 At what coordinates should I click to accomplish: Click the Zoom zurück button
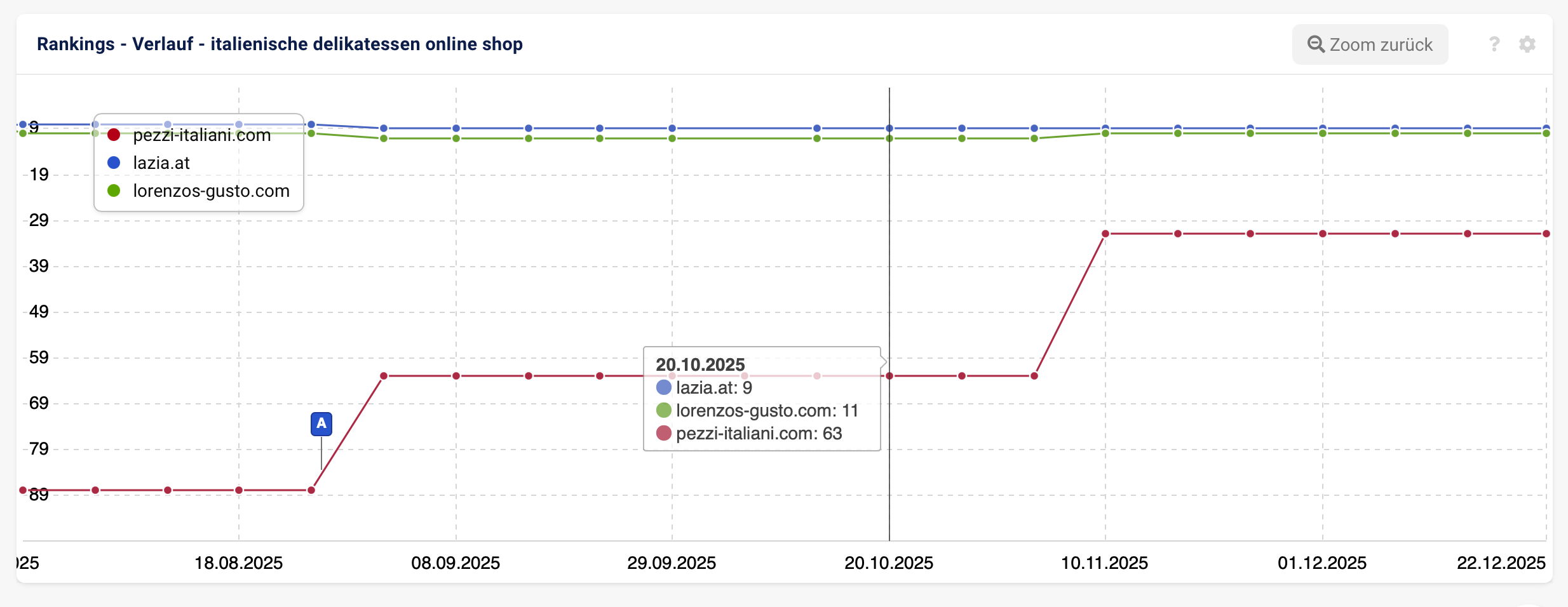1370,44
